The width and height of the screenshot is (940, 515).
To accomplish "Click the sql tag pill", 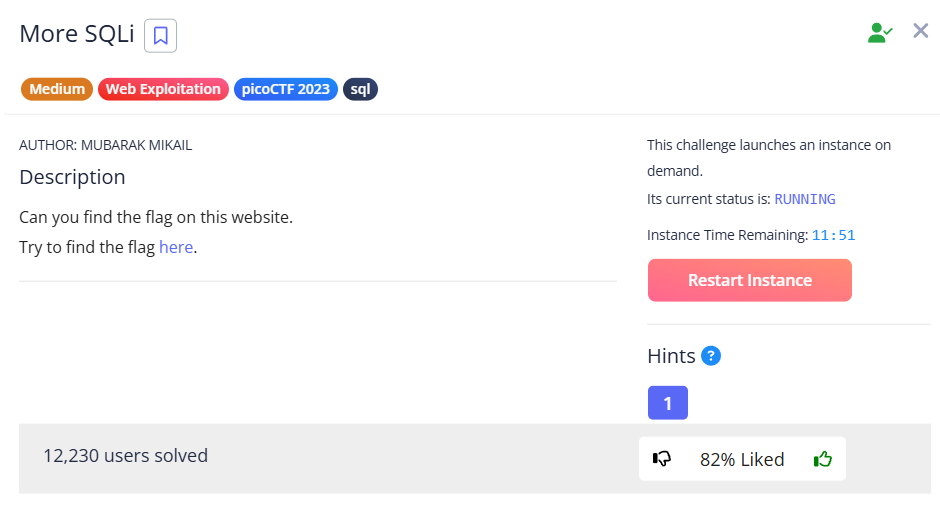I will coord(360,89).
